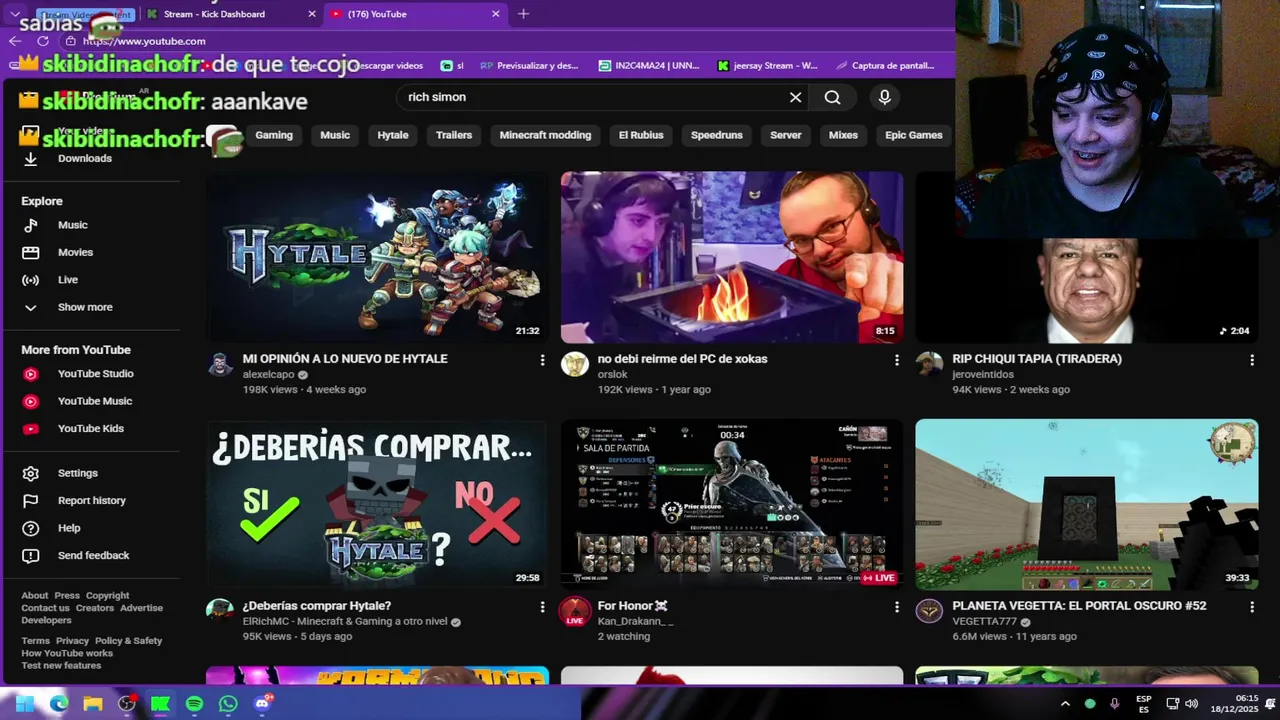Open the 'Captura de pantall...' bookmark
Viewport: 1280px width, 720px height.
[x=884, y=66]
